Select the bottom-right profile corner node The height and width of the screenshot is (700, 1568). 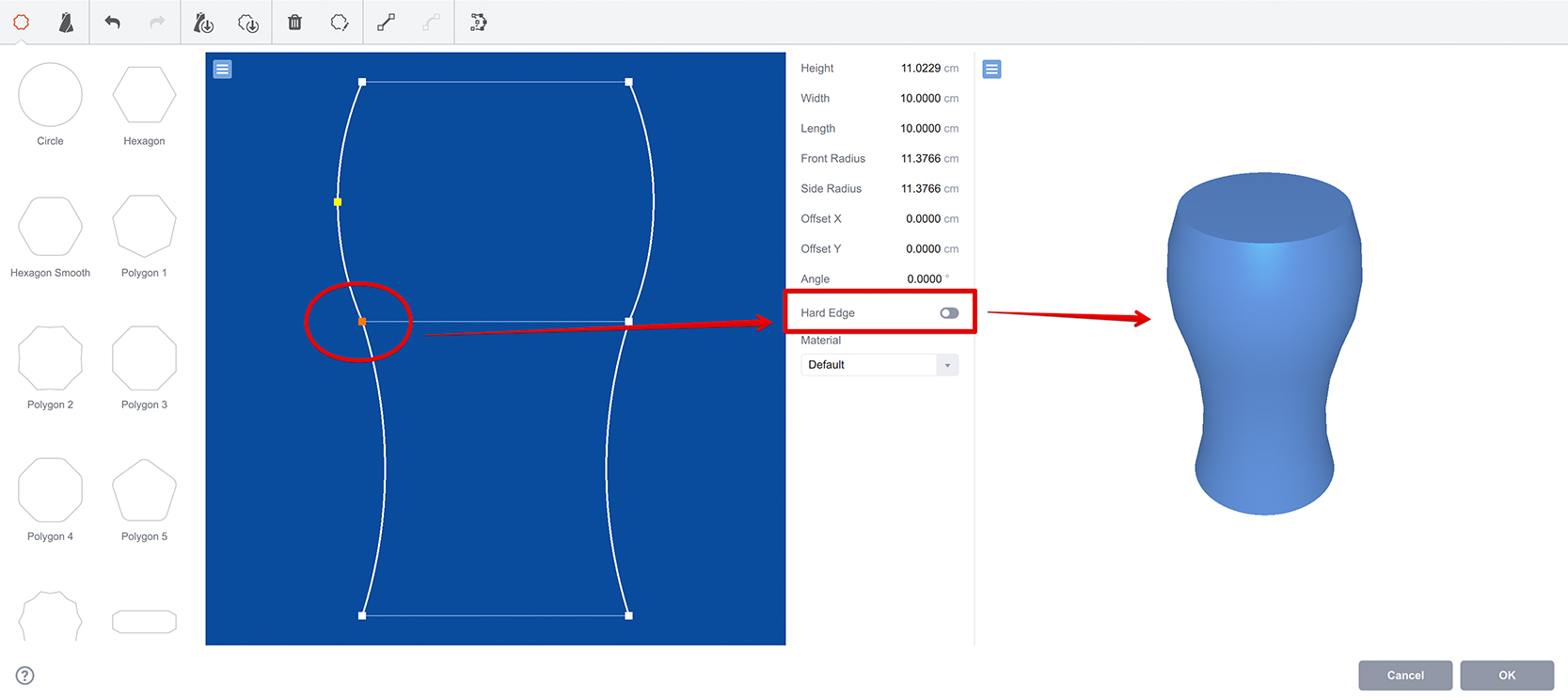click(628, 615)
